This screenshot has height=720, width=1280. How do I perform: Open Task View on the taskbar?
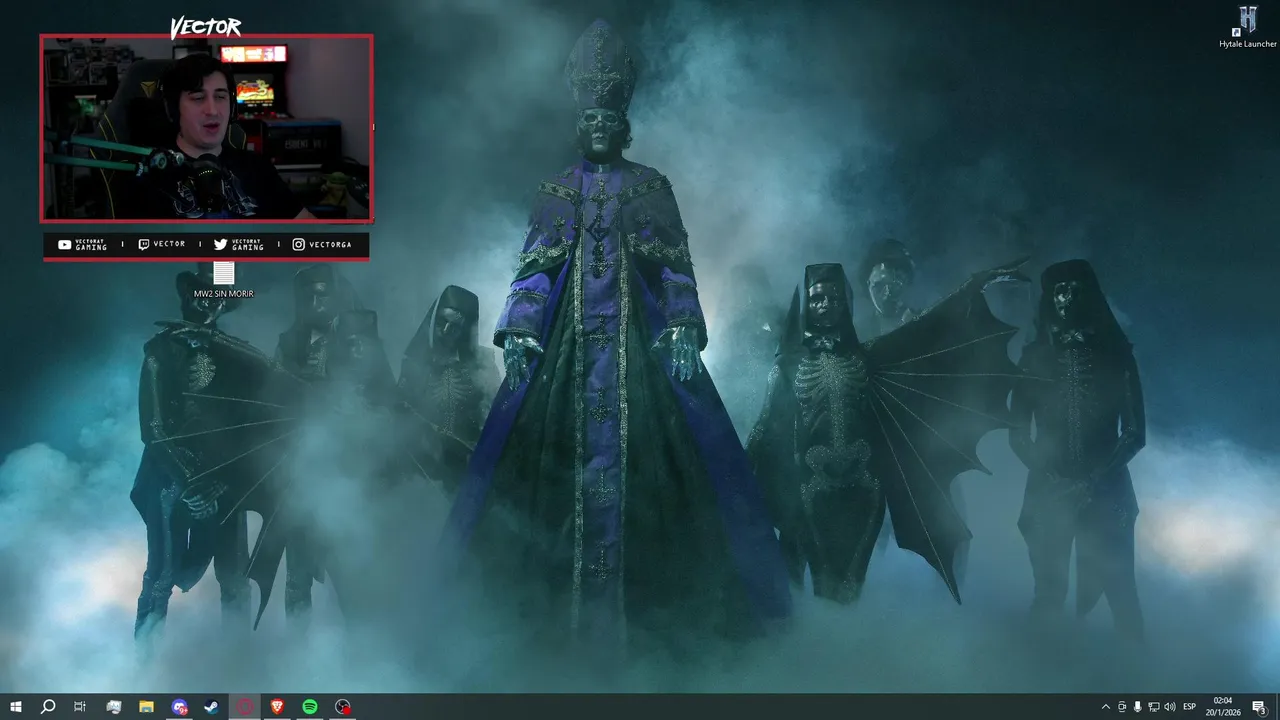[80, 707]
